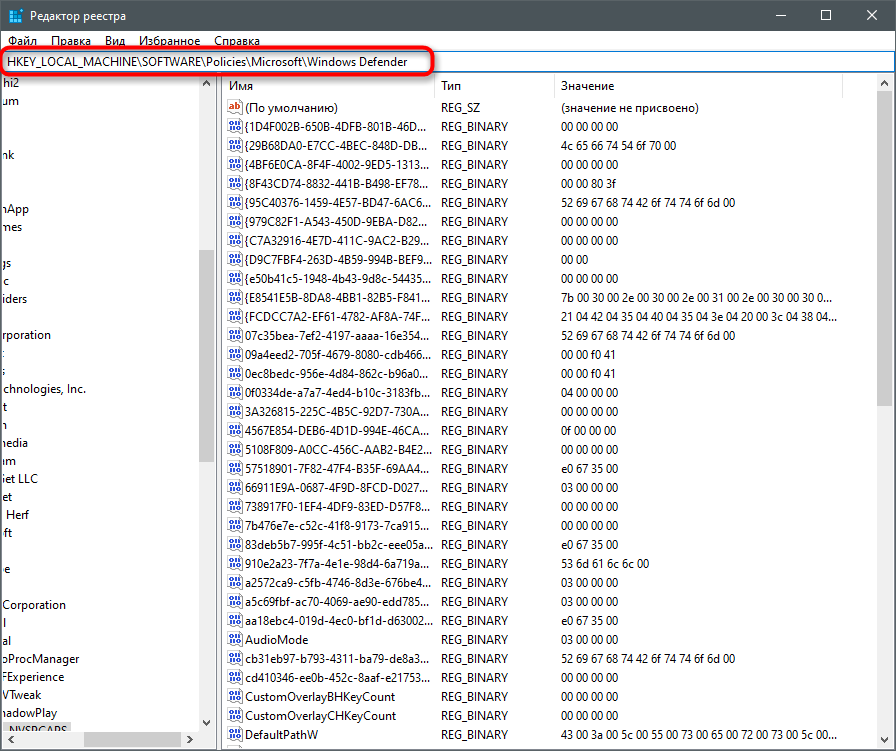
Task: Sort values by the Имя column header
Action: tap(241, 86)
